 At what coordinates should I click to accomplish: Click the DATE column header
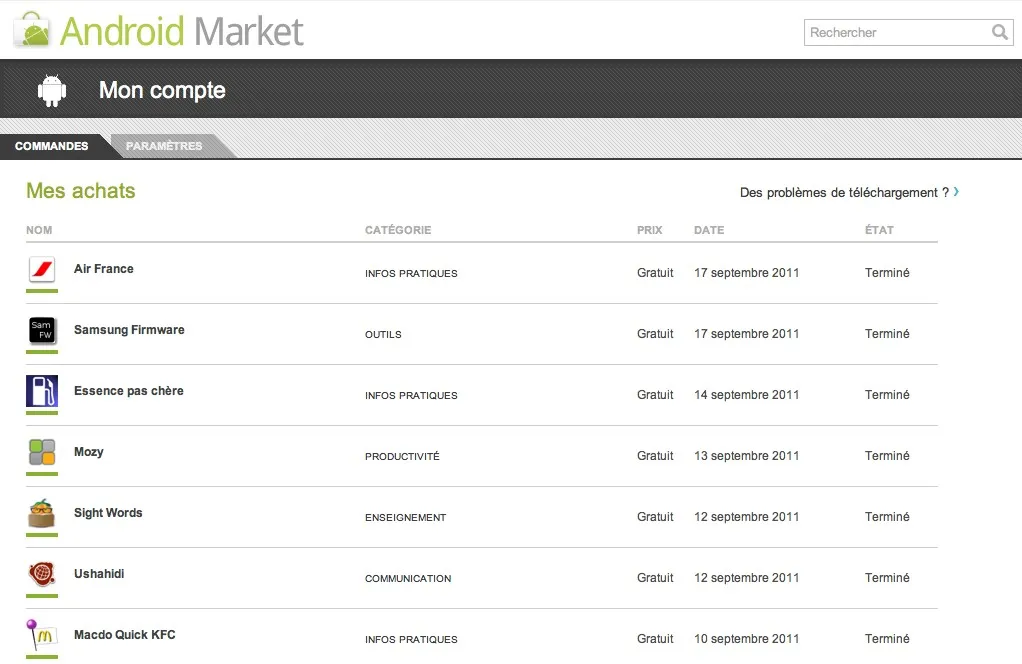click(709, 230)
